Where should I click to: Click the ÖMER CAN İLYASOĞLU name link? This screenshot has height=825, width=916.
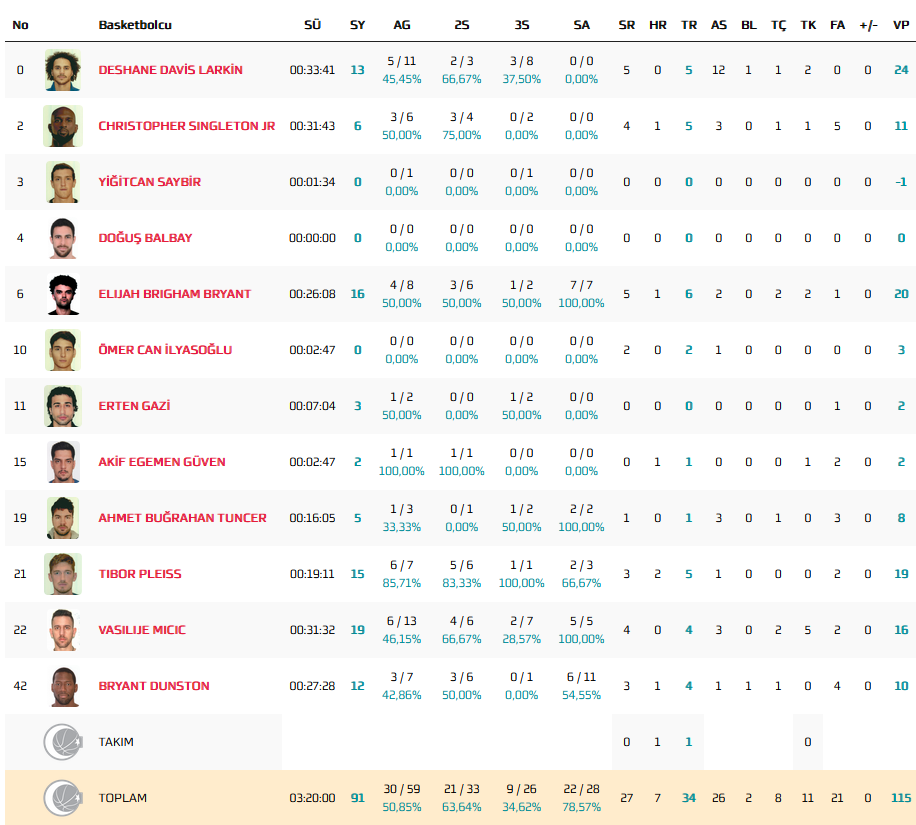click(x=165, y=350)
